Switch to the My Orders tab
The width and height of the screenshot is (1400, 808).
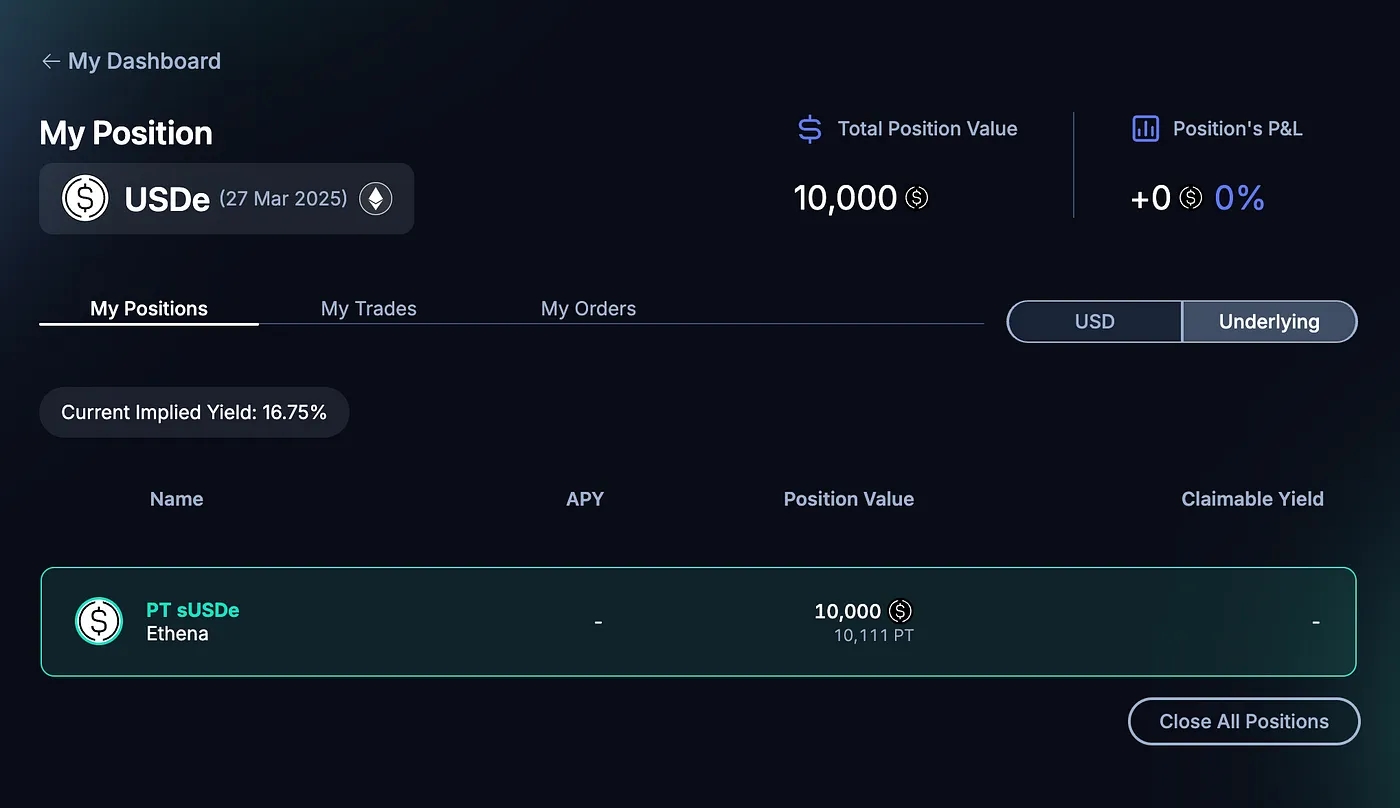(x=588, y=309)
